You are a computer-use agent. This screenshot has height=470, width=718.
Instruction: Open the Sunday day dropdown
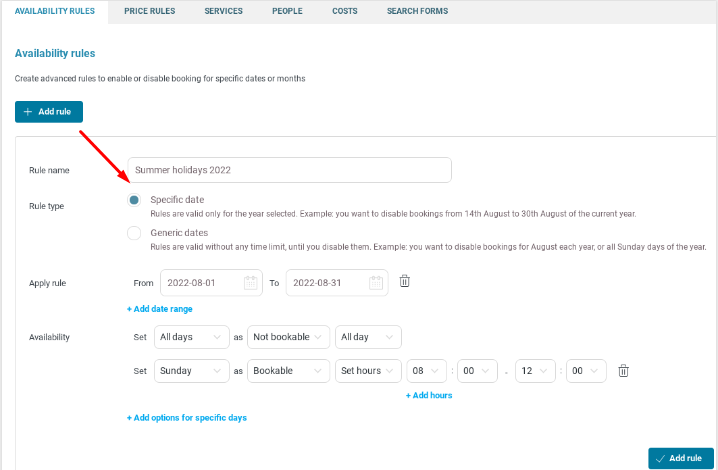191,371
